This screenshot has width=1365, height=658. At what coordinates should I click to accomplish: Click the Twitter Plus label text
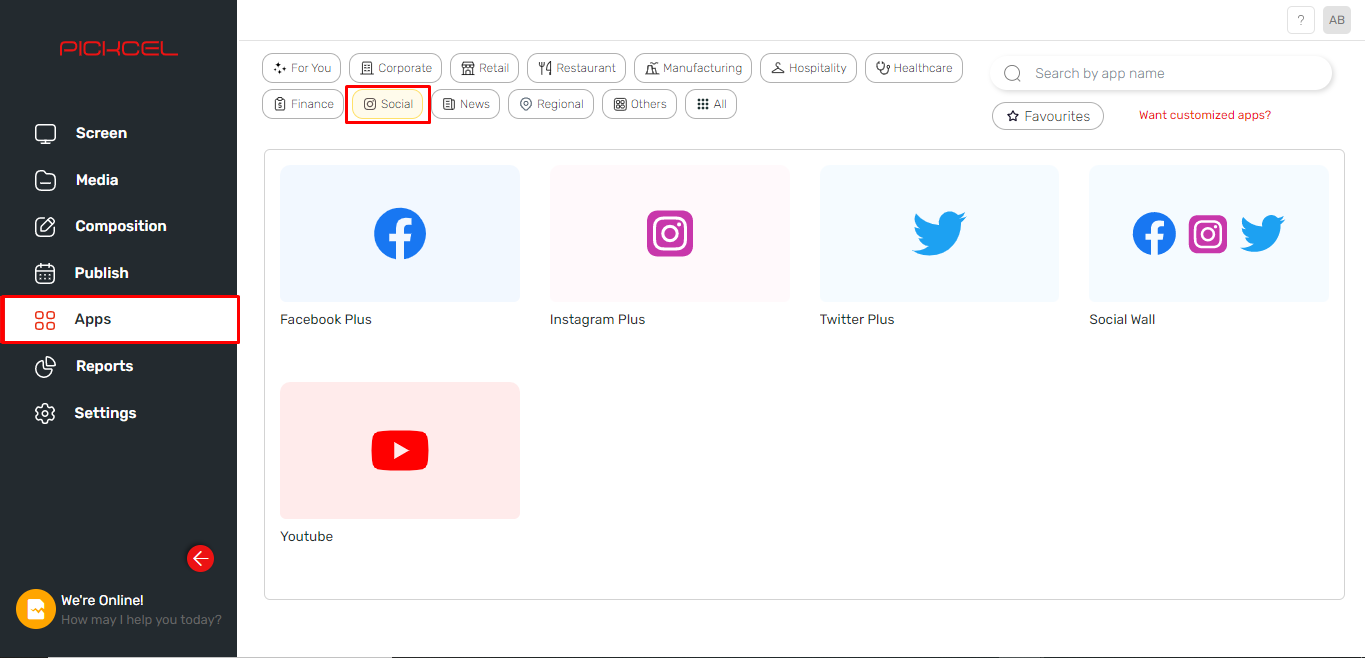pyautogui.click(x=857, y=320)
